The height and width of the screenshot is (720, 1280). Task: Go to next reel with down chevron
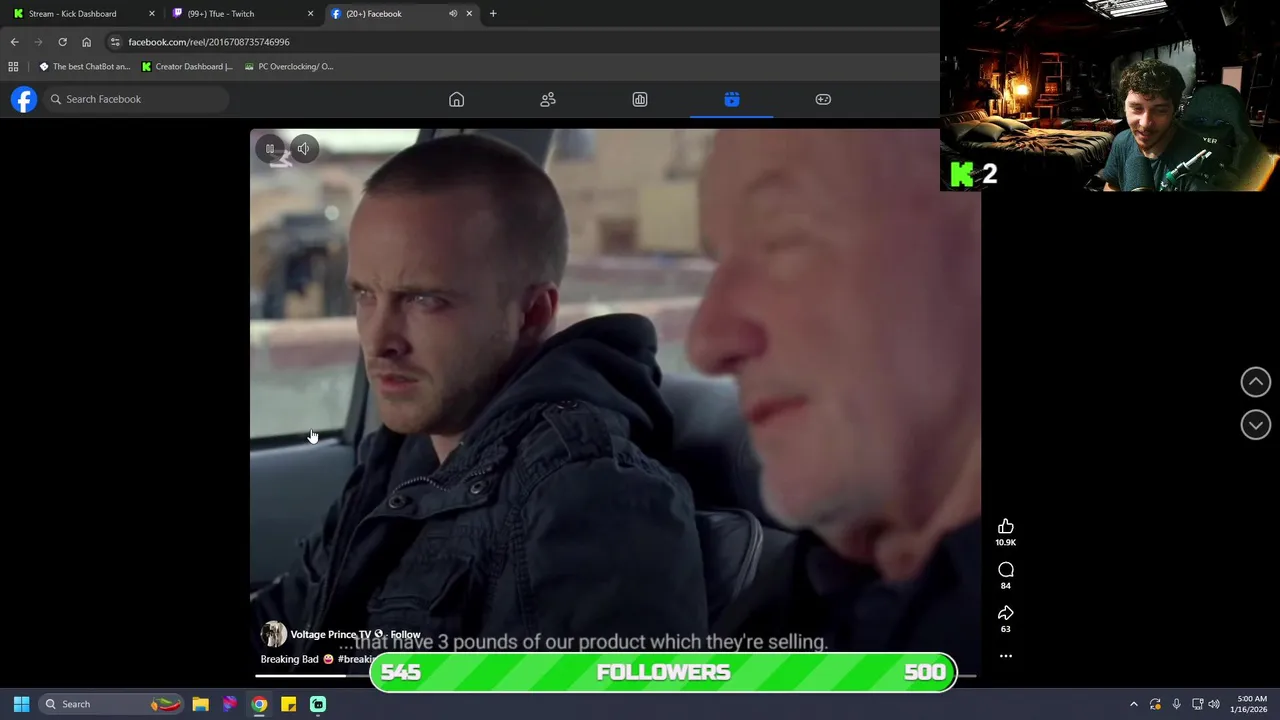[1256, 425]
